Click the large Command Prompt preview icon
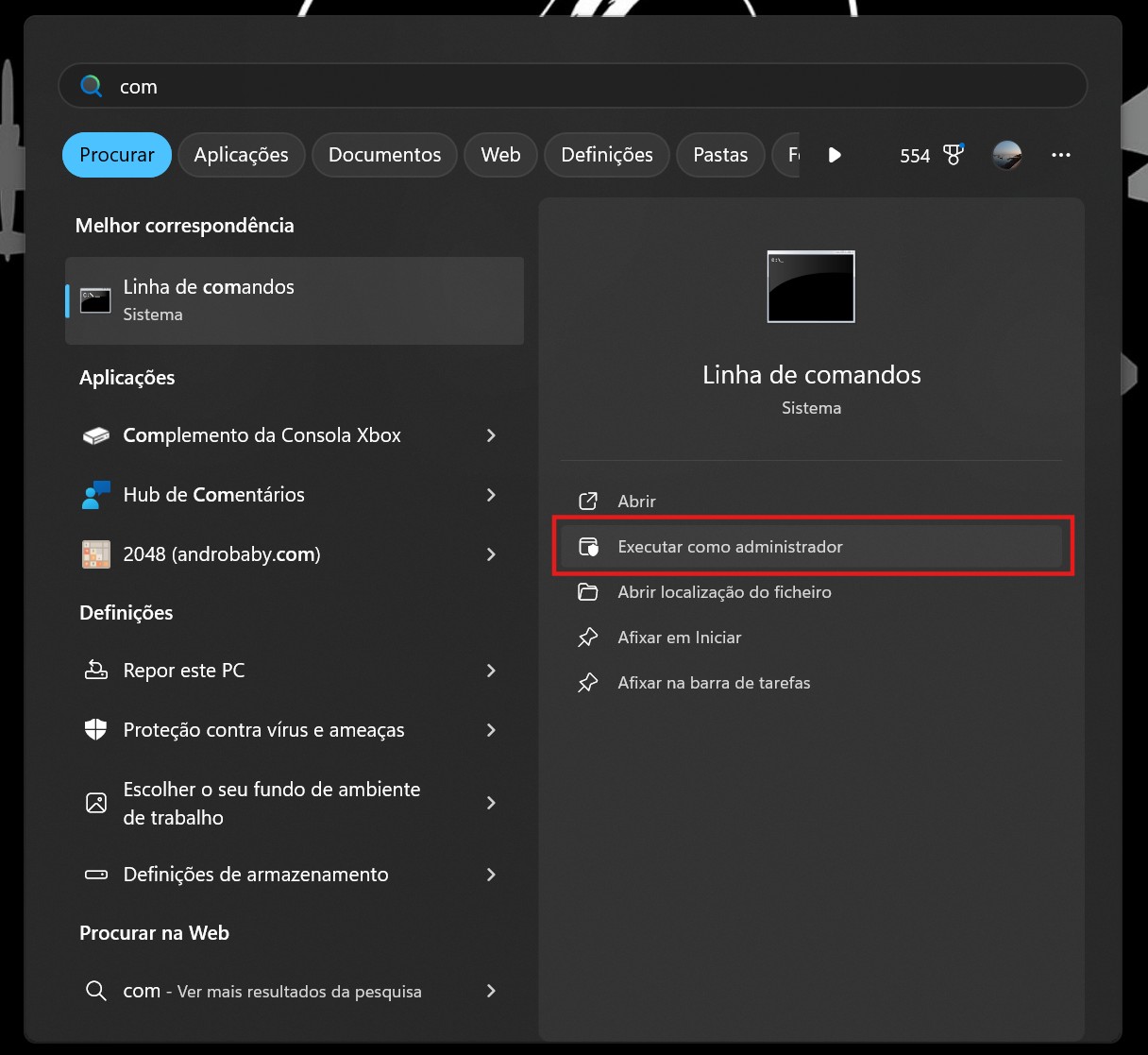Viewport: 1148px width, 1055px height. pyautogui.click(x=811, y=286)
